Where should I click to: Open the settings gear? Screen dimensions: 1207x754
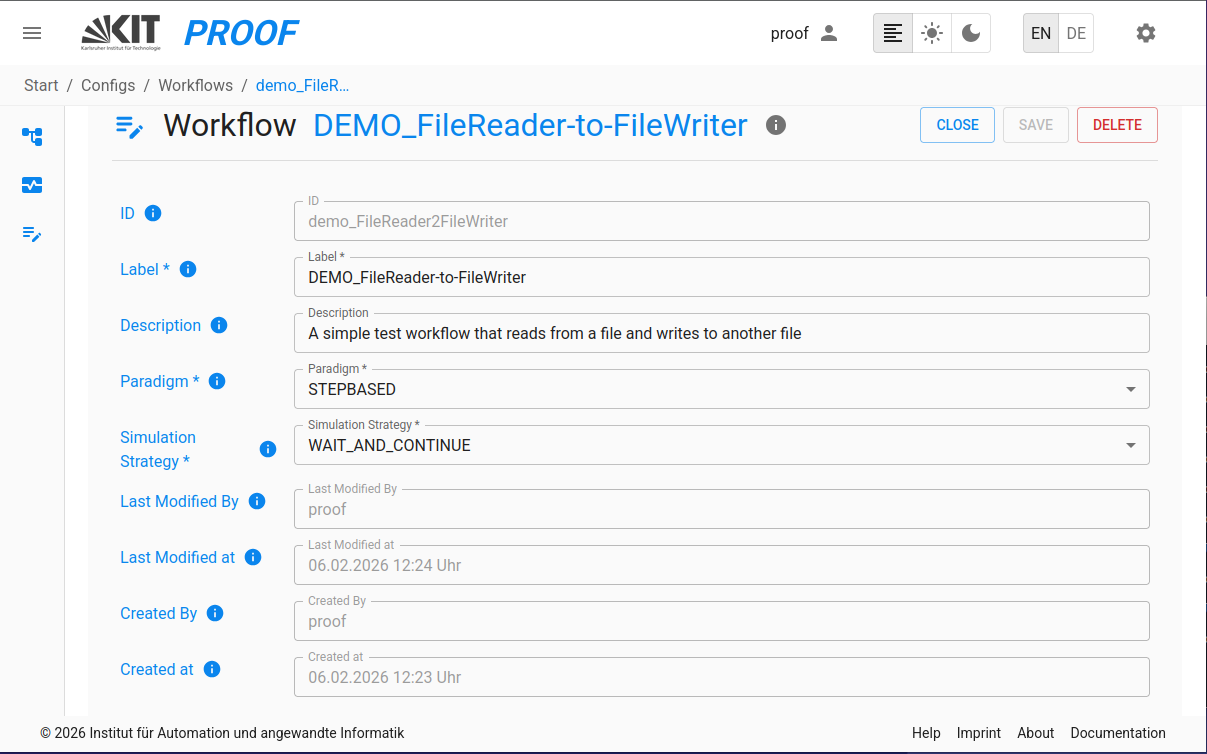[x=1146, y=33]
